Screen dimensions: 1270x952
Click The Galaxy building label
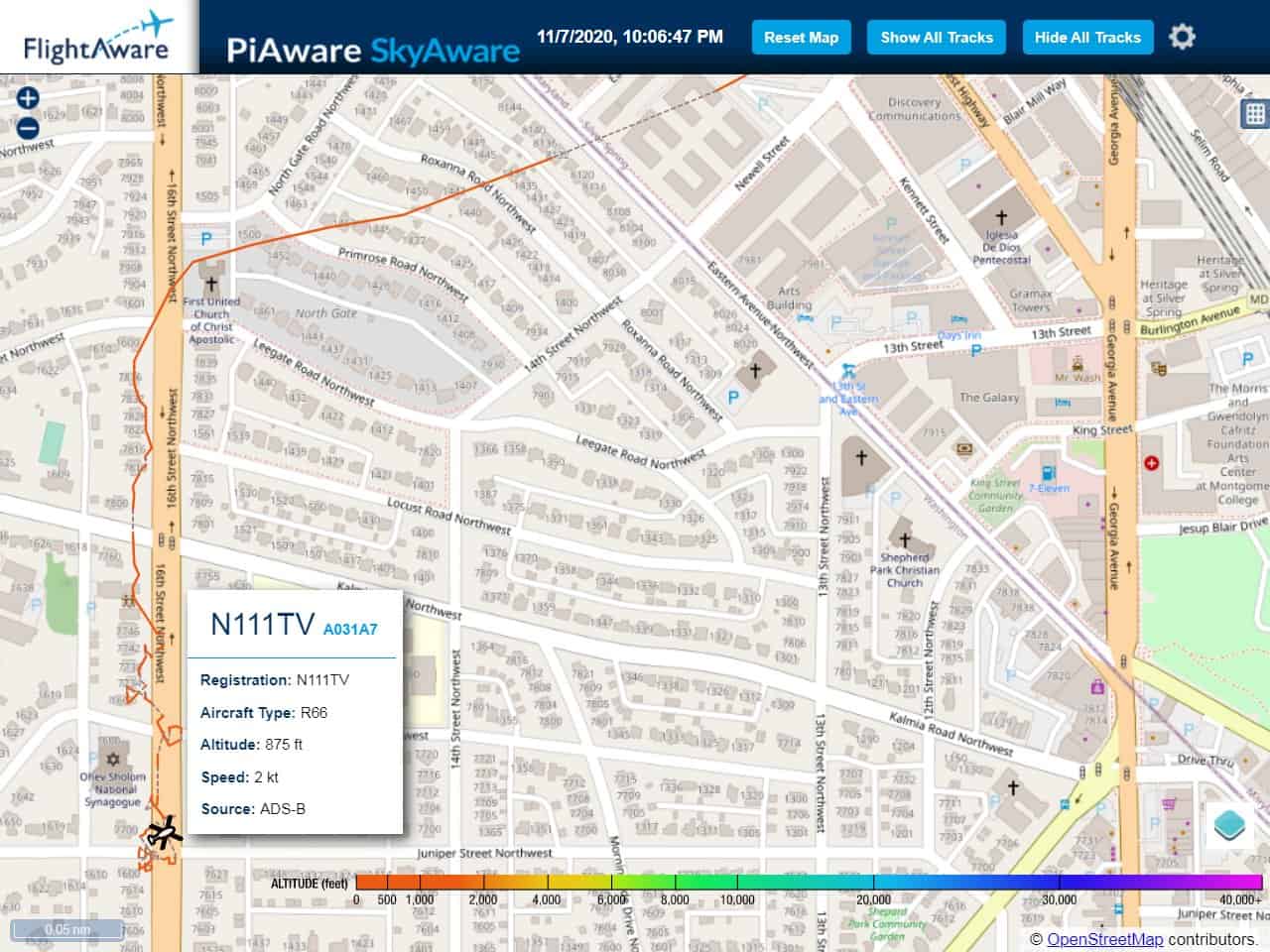988,398
